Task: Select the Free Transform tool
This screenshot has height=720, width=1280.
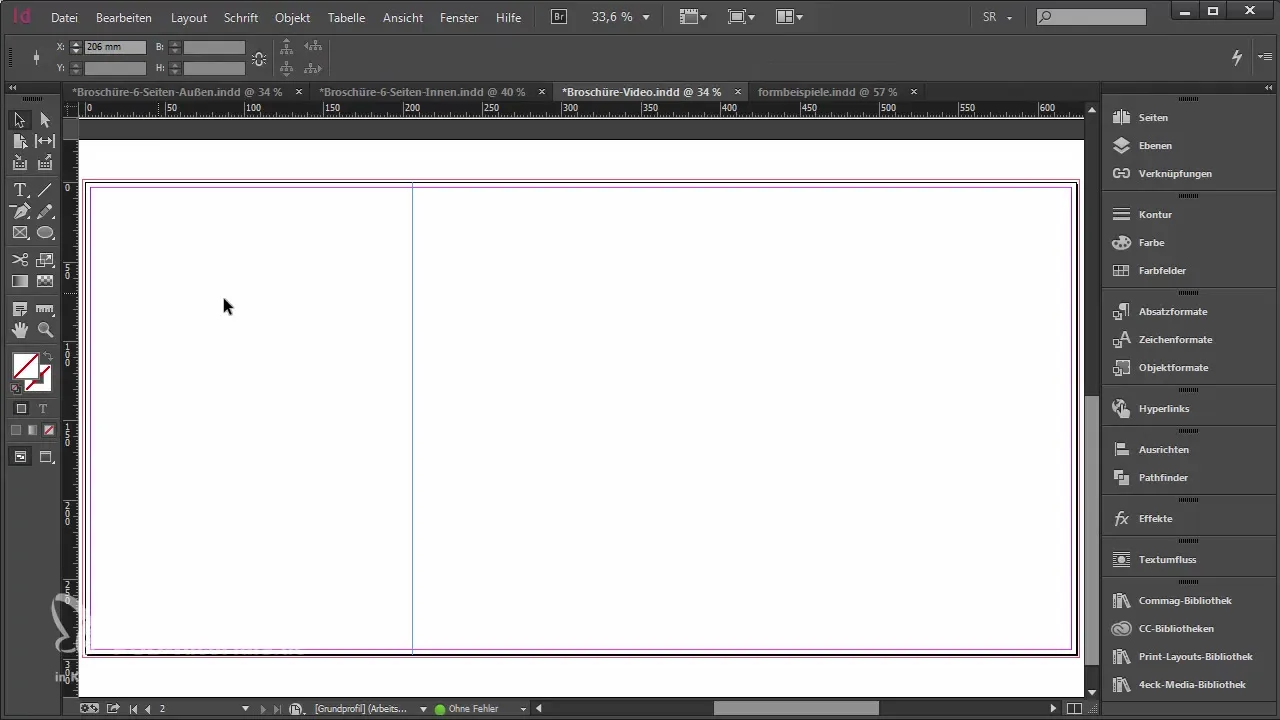Action: coord(45,260)
